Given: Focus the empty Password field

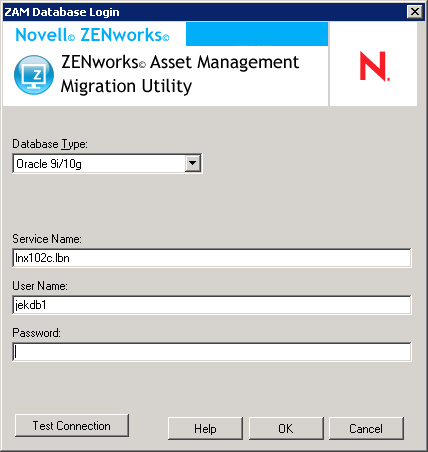Looking at the screenshot, I should tap(212, 352).
